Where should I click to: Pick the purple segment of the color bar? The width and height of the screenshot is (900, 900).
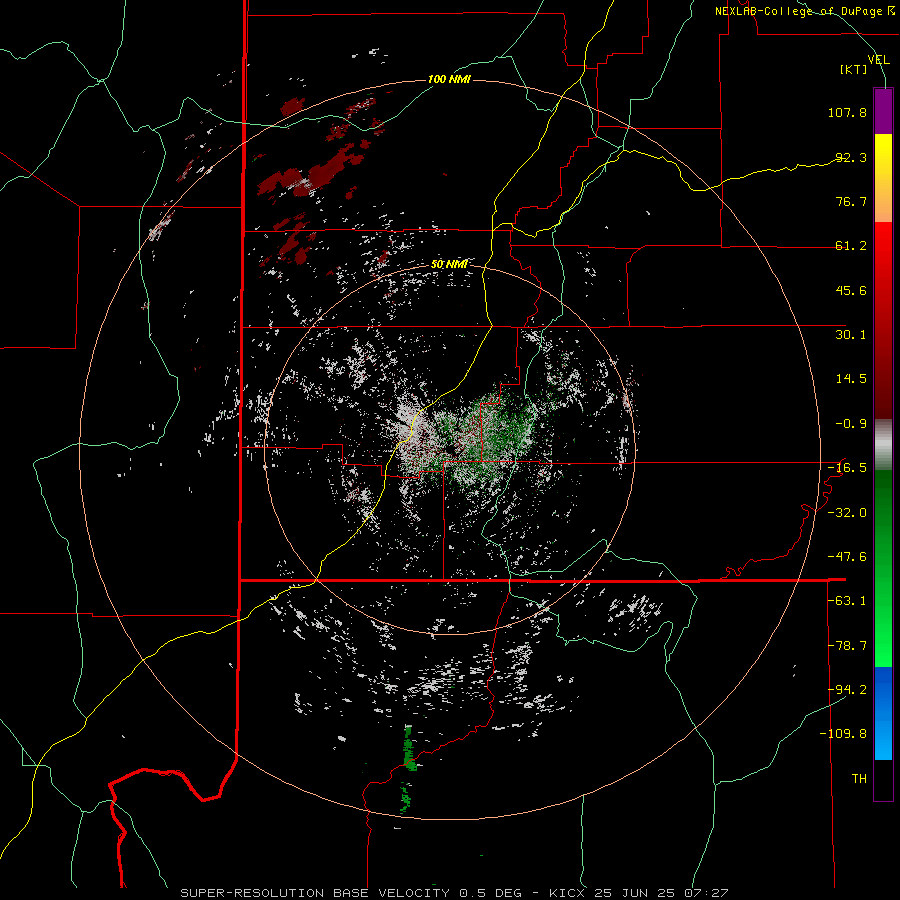(x=883, y=111)
